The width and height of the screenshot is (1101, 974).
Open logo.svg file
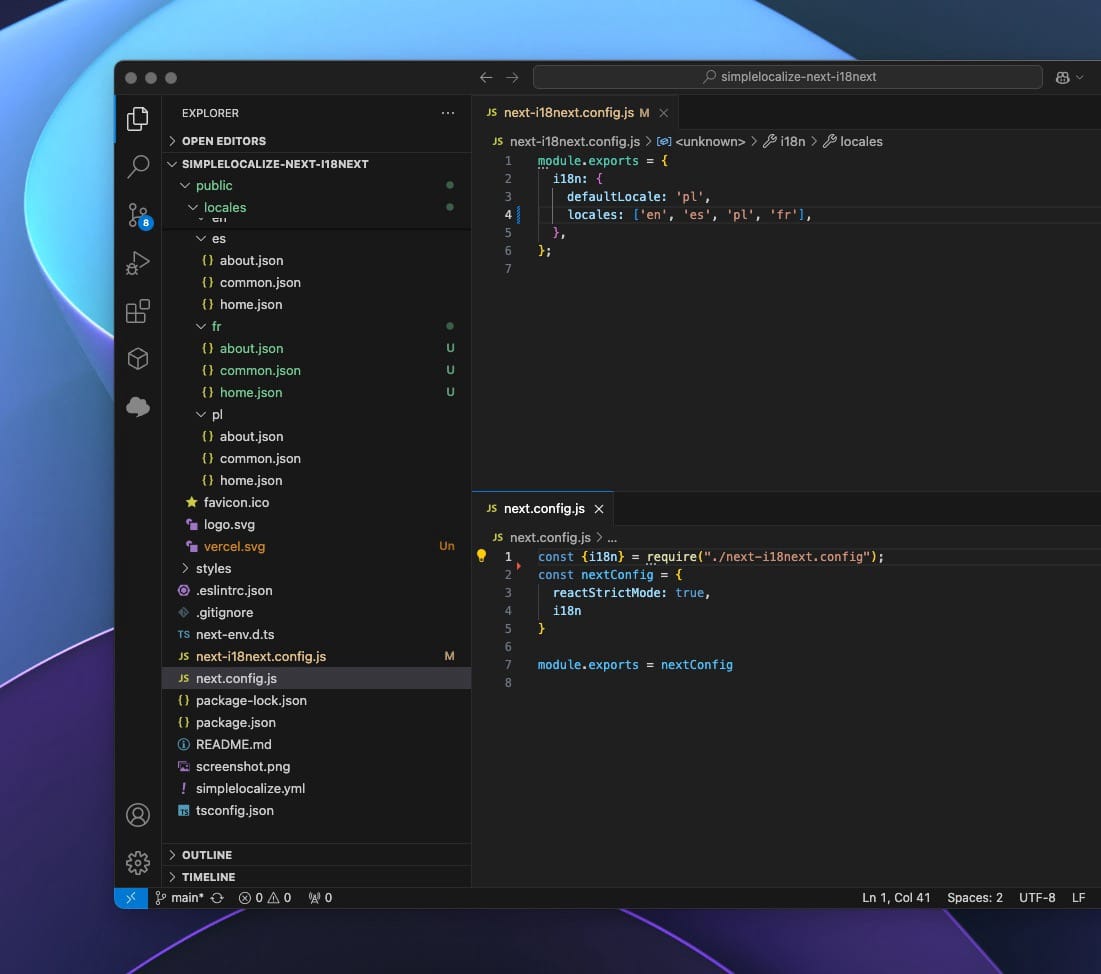(x=229, y=525)
